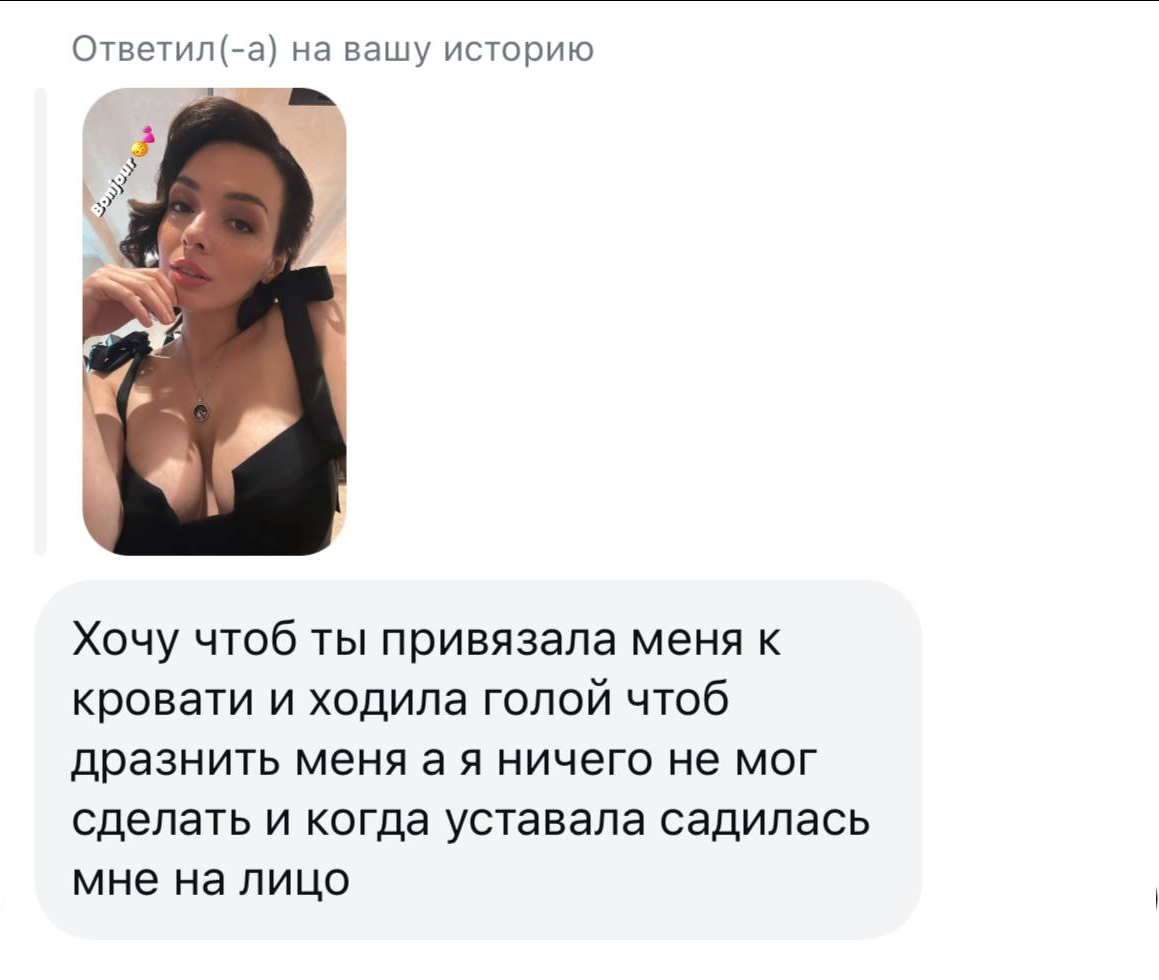
Task: Click the pendant necklace in the story preview
Action: [200, 411]
